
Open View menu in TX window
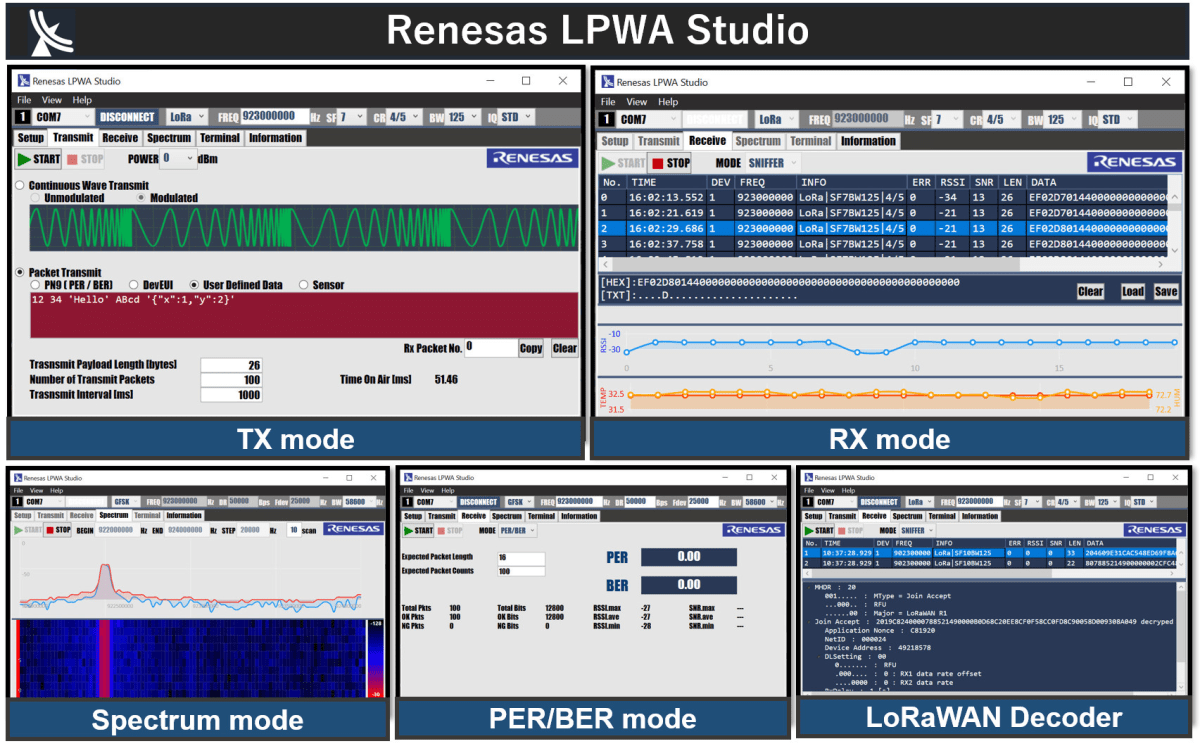52,100
